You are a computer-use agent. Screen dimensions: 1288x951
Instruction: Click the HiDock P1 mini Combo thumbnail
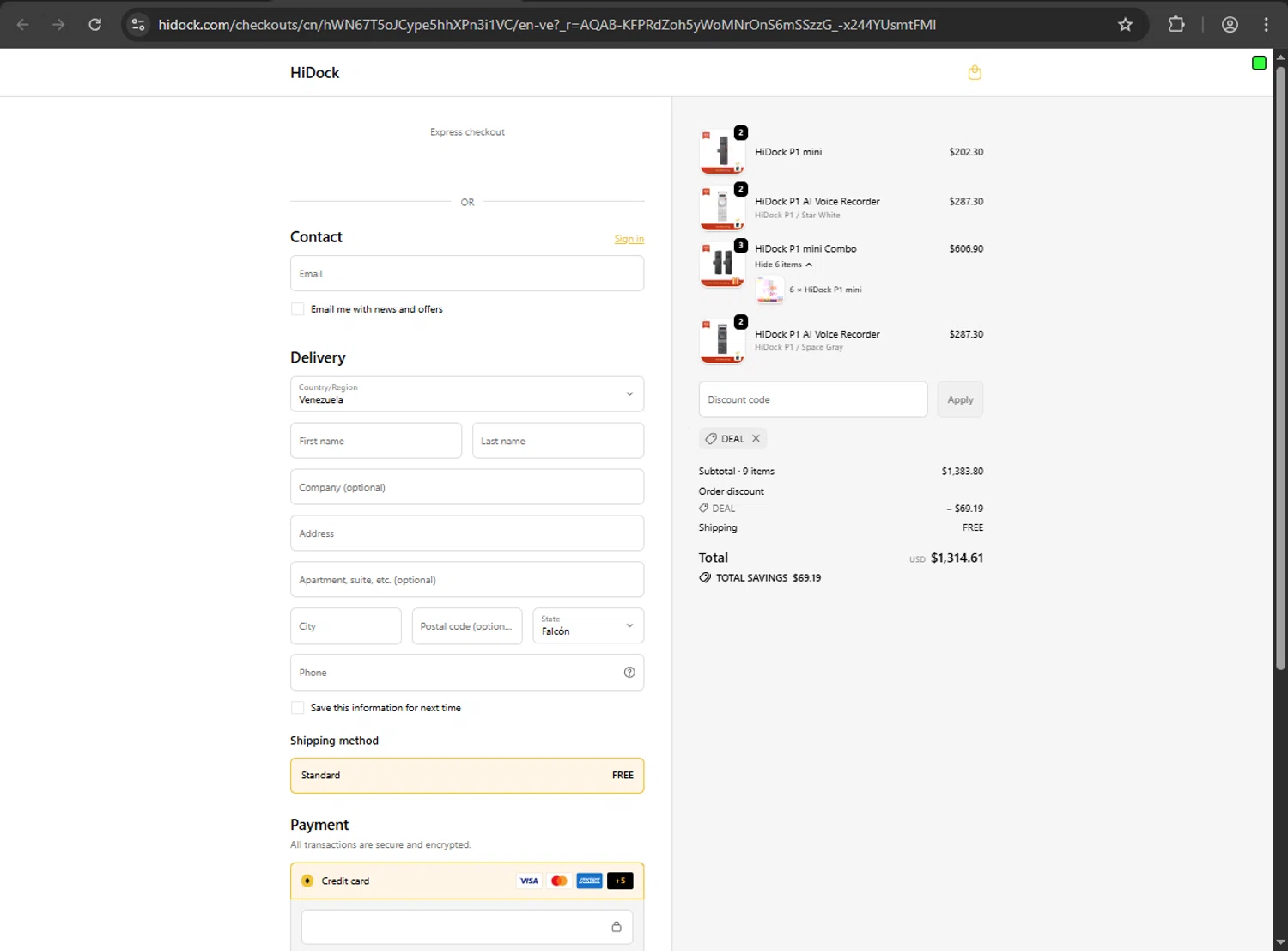(722, 264)
